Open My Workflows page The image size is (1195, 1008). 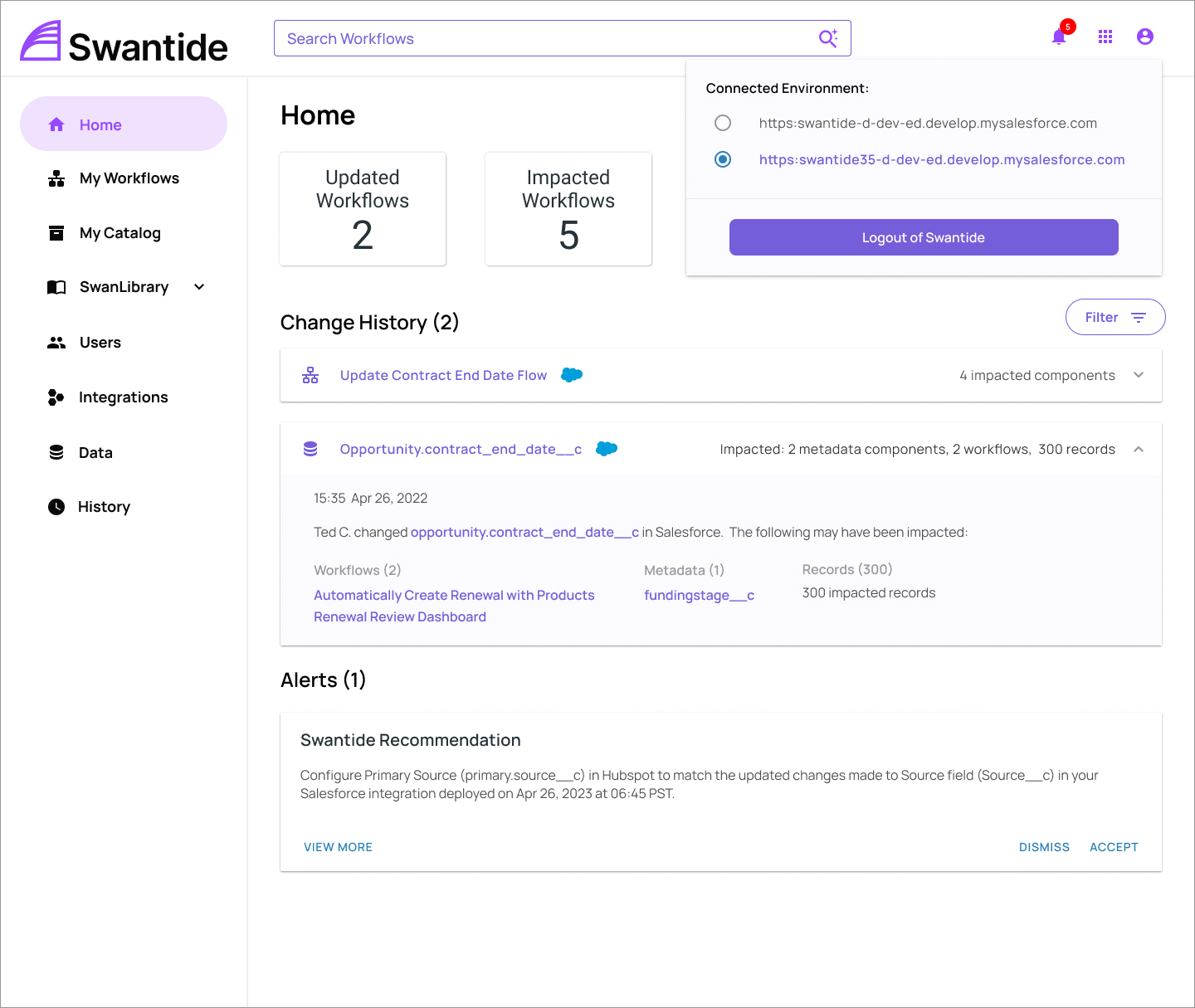click(x=129, y=178)
